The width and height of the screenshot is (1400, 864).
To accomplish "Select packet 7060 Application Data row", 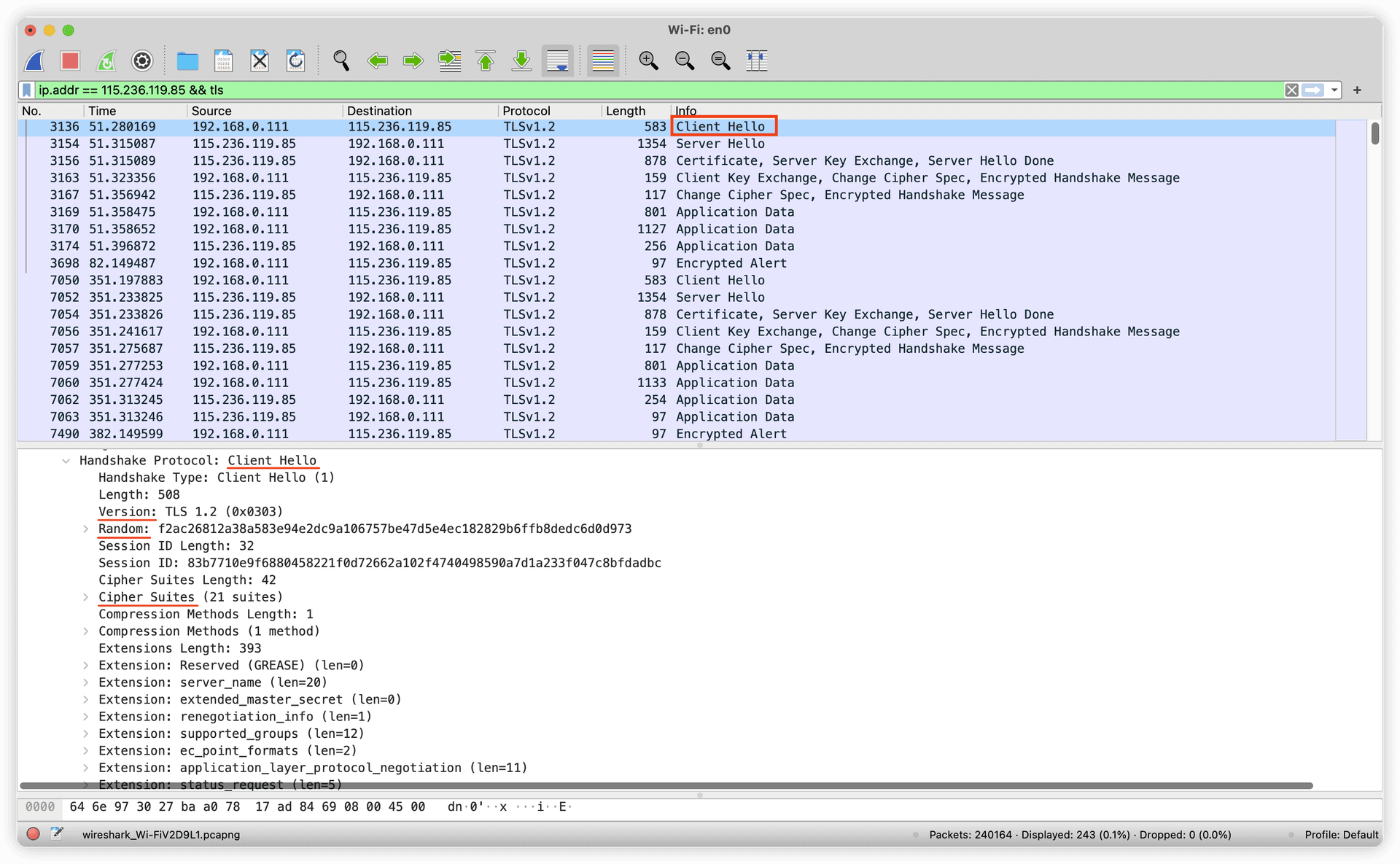I will coord(677,383).
